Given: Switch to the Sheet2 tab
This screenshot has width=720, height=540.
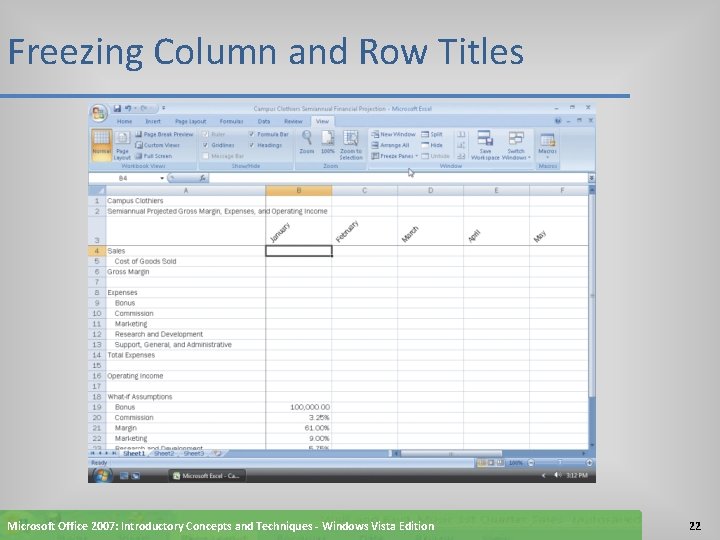Looking at the screenshot, I should pyautogui.click(x=164, y=454).
